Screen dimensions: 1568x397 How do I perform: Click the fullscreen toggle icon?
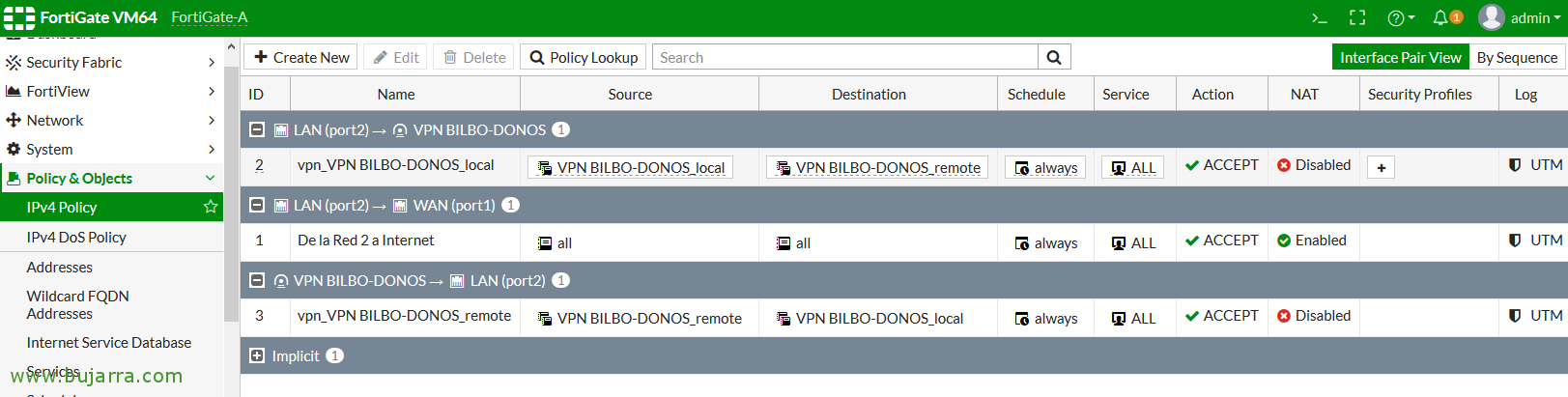(1357, 17)
